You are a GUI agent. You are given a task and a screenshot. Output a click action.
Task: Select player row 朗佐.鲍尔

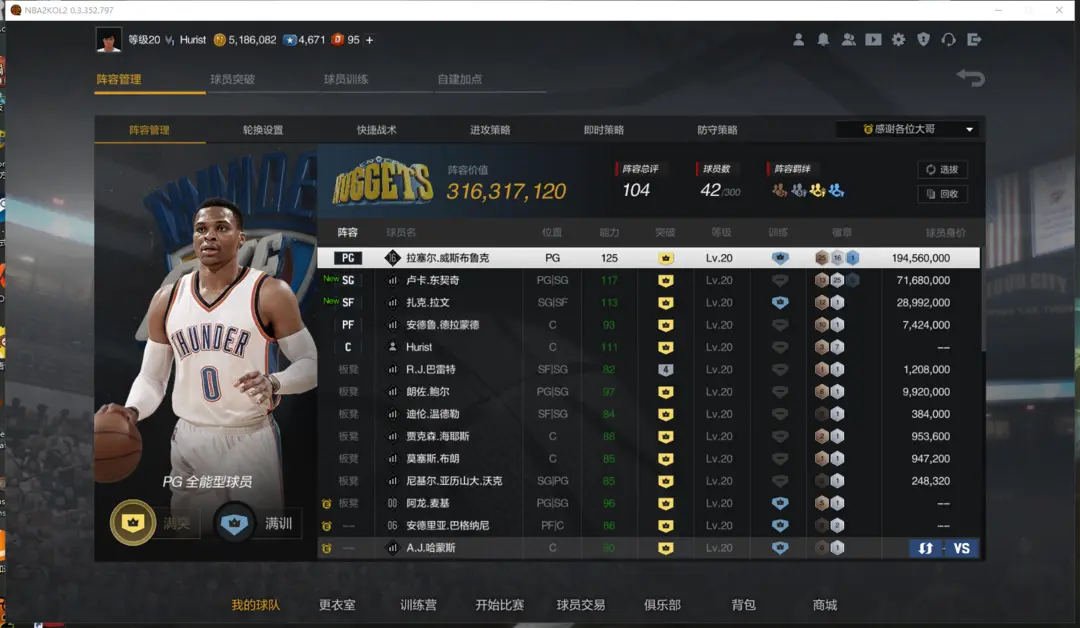click(x=648, y=392)
